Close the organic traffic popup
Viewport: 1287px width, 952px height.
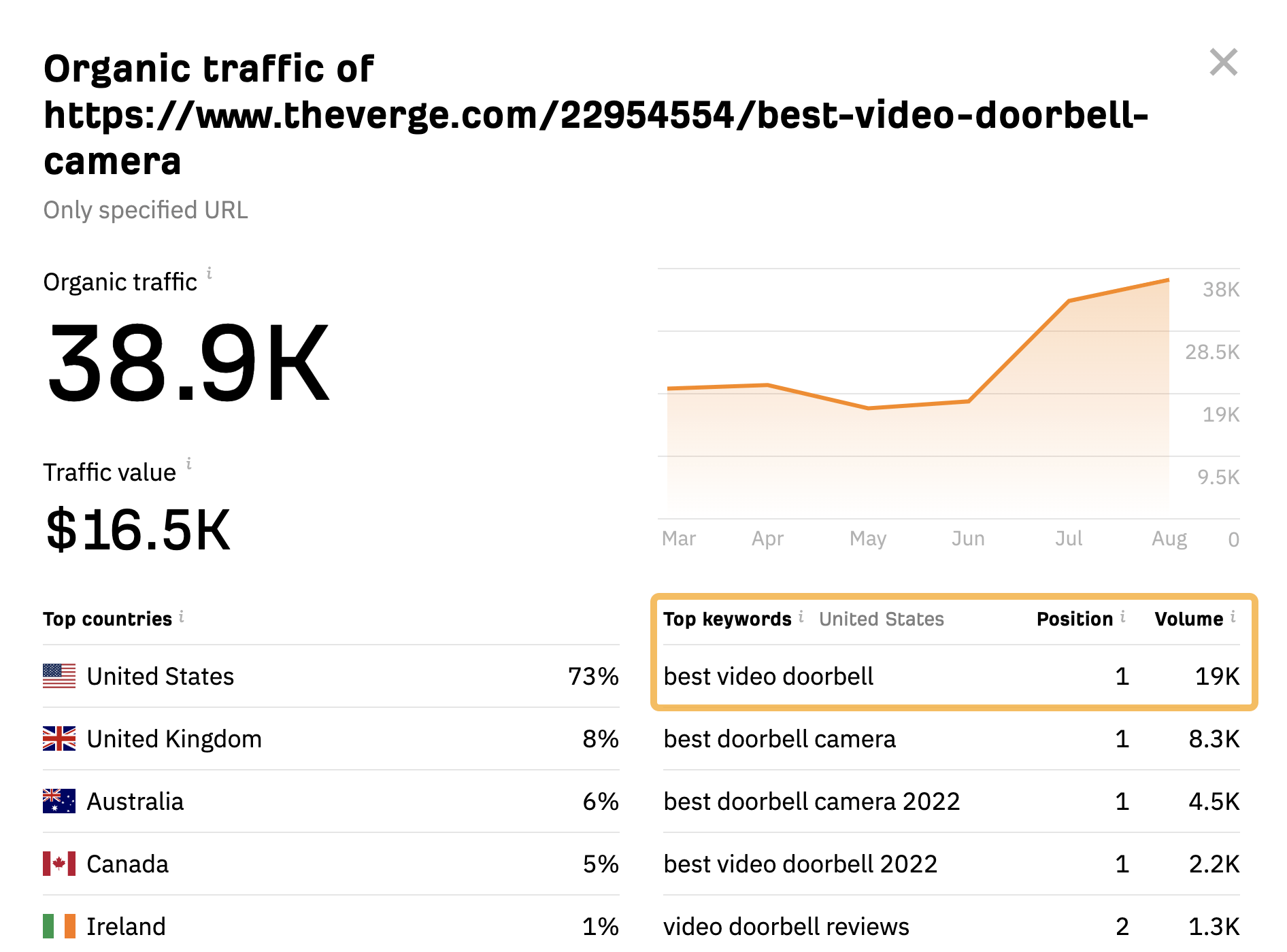1224,63
